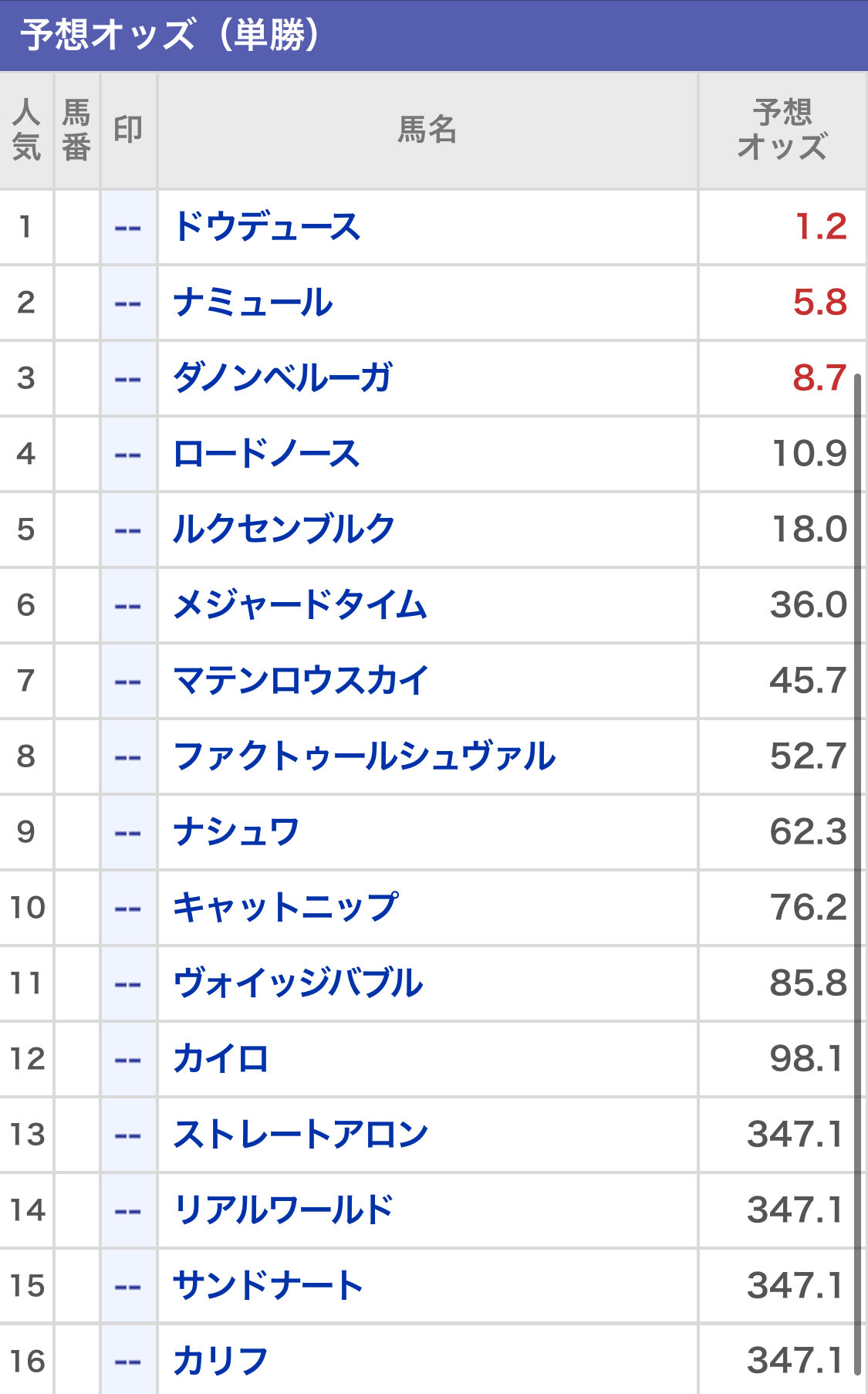Select the カイロ horse link
This screenshot has width=868, height=1394.
(221, 1059)
